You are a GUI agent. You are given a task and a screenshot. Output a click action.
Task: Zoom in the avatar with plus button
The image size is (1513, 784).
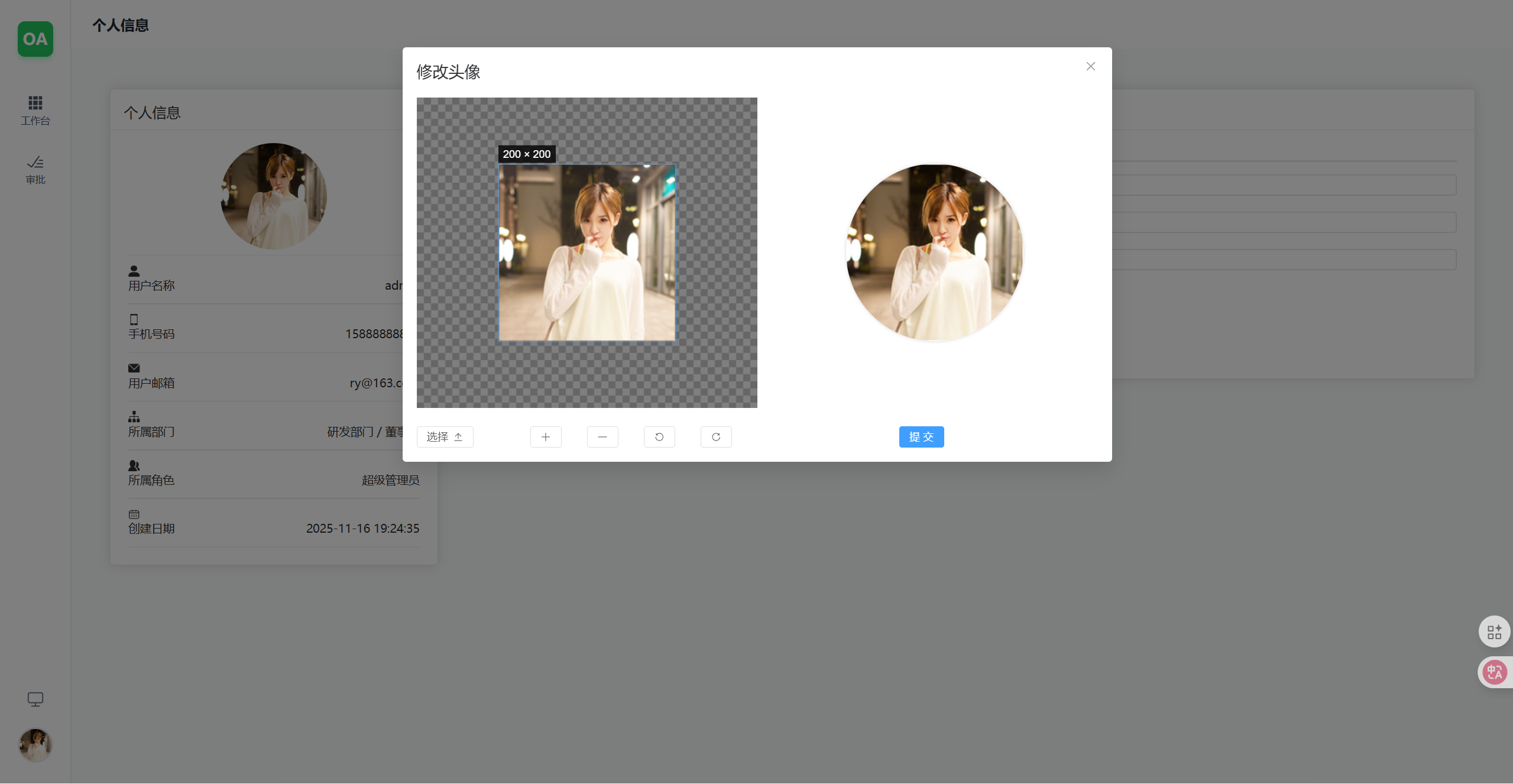click(545, 437)
